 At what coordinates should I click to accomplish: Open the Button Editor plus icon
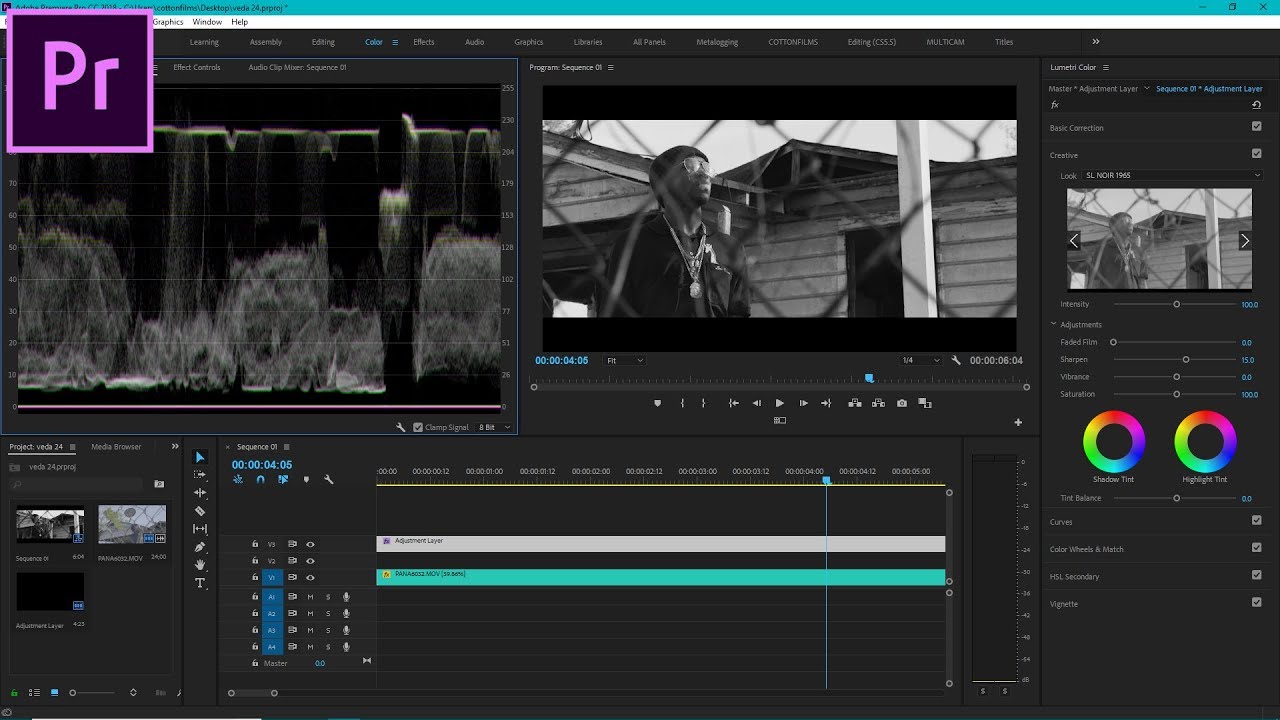click(x=1018, y=422)
